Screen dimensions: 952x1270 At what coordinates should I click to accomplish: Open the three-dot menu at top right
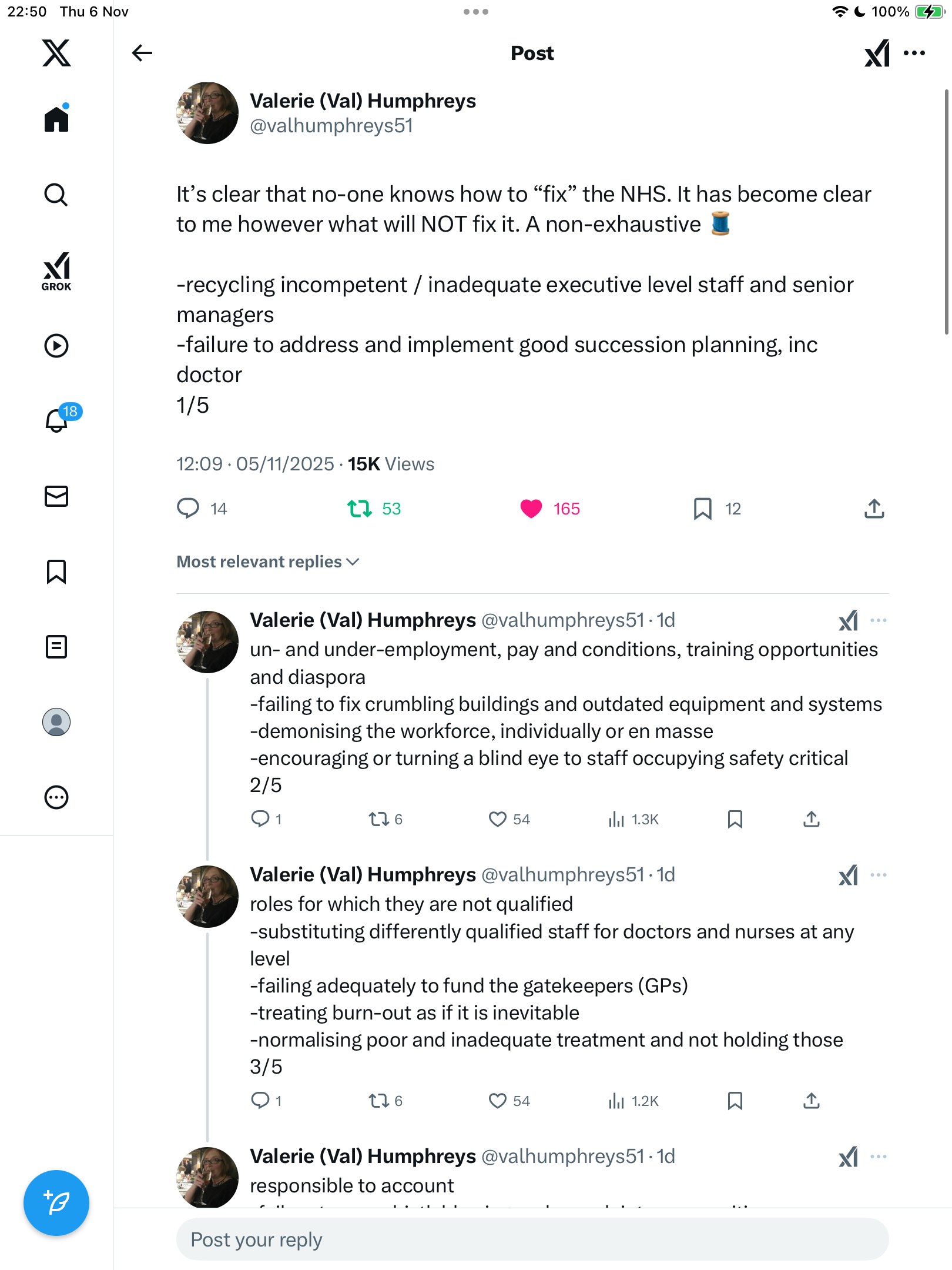pos(914,53)
